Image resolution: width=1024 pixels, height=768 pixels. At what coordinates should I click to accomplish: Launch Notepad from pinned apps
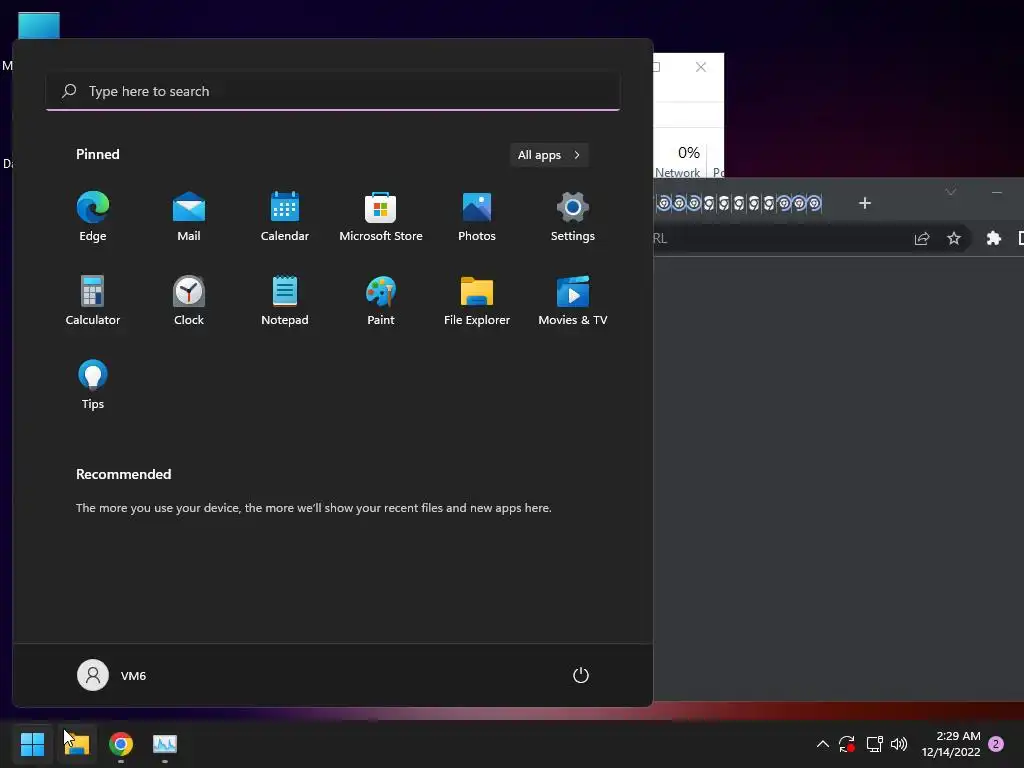(x=285, y=301)
